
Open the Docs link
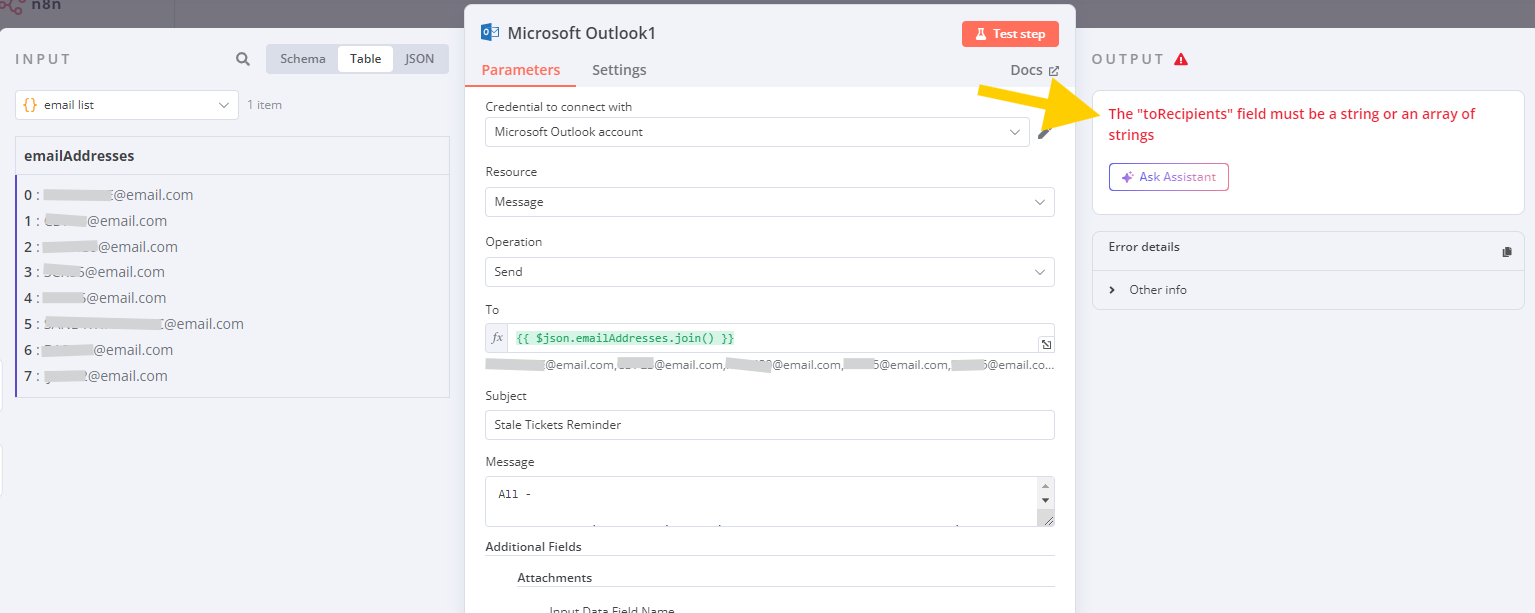click(1034, 70)
